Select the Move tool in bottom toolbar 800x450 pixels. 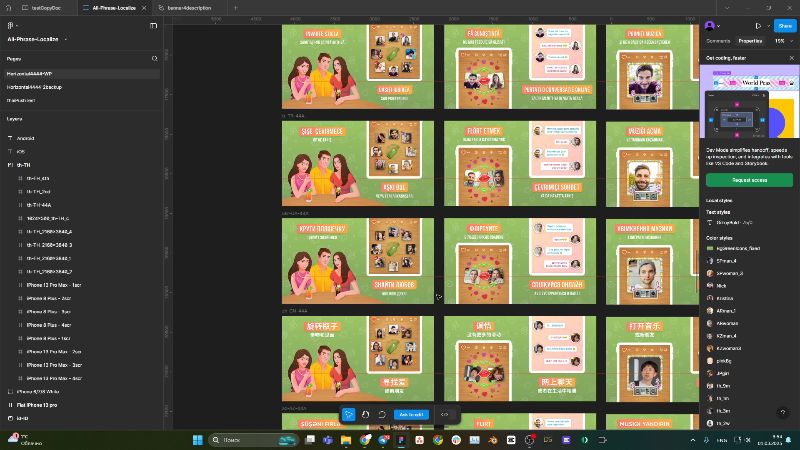point(349,414)
